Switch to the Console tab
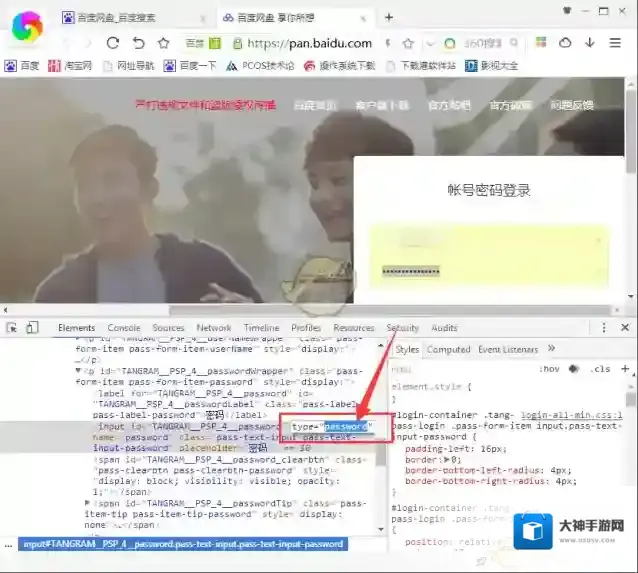The image size is (638, 573). [124, 328]
